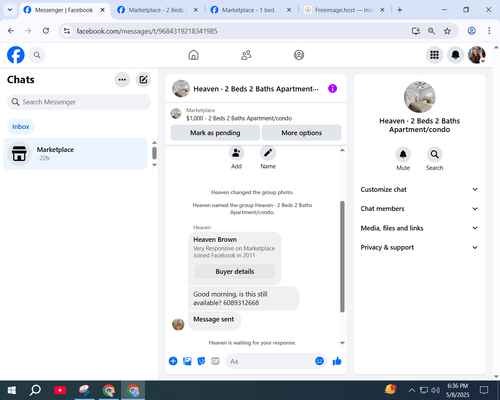Open the Facebook menu grid icon
This screenshot has width=500, height=400.
[x=434, y=55]
